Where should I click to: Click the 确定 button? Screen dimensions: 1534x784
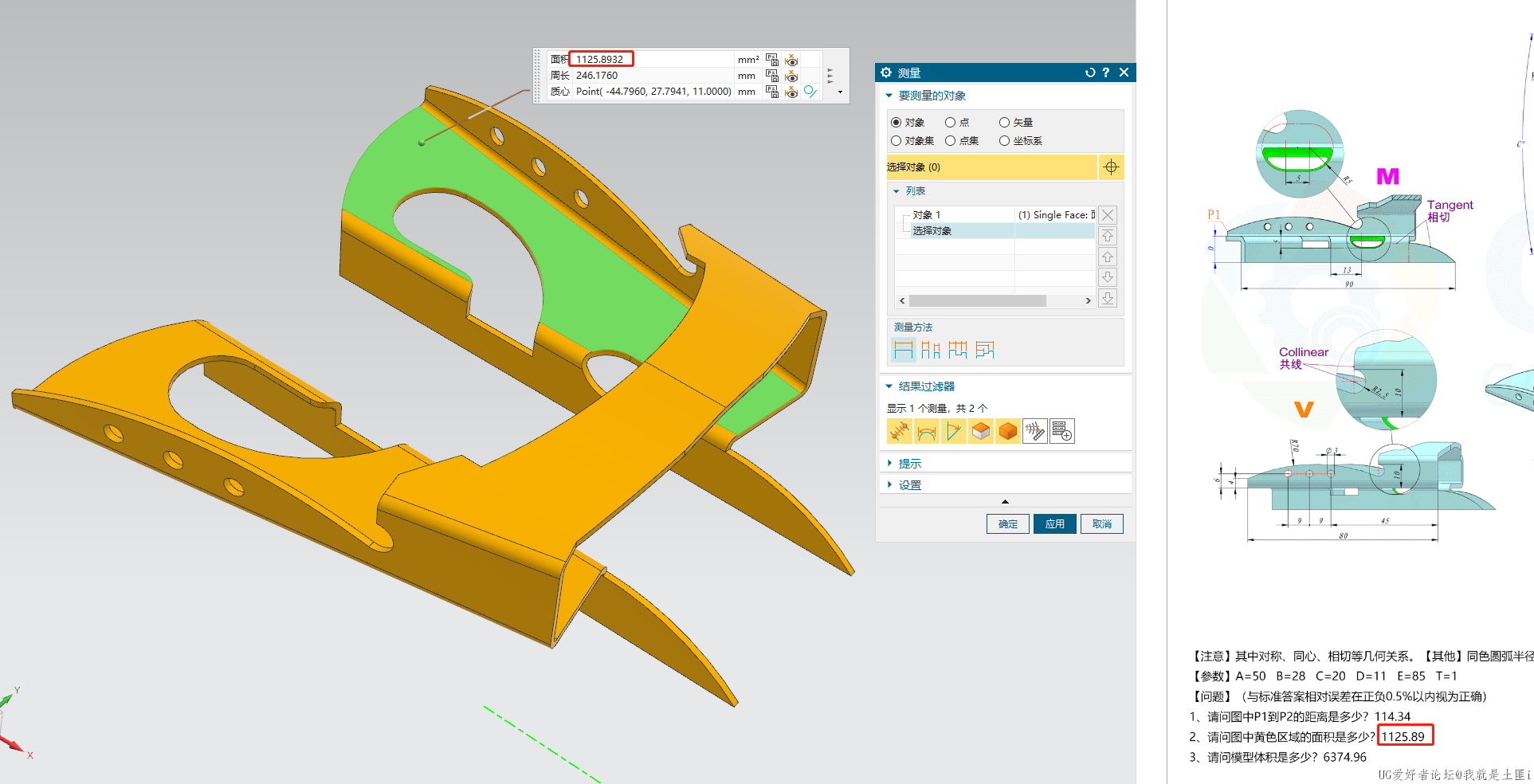click(1008, 524)
